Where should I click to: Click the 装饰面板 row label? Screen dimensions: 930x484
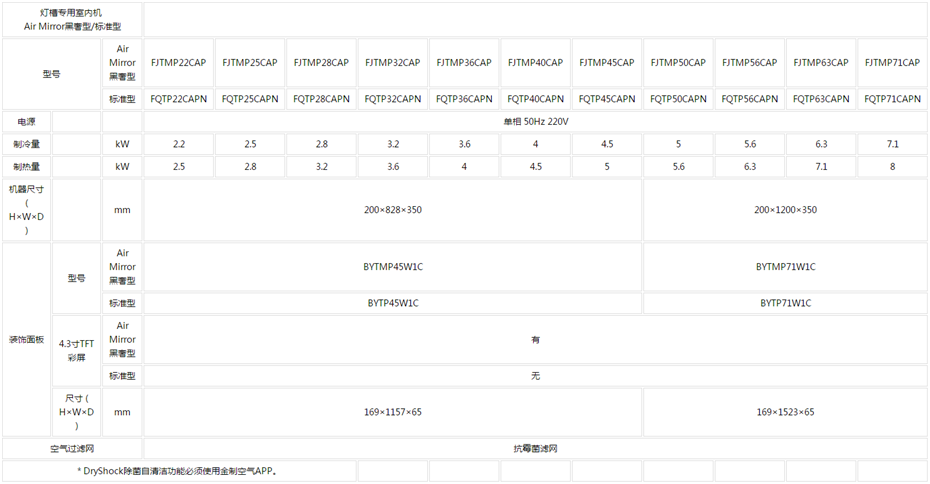click(27, 340)
